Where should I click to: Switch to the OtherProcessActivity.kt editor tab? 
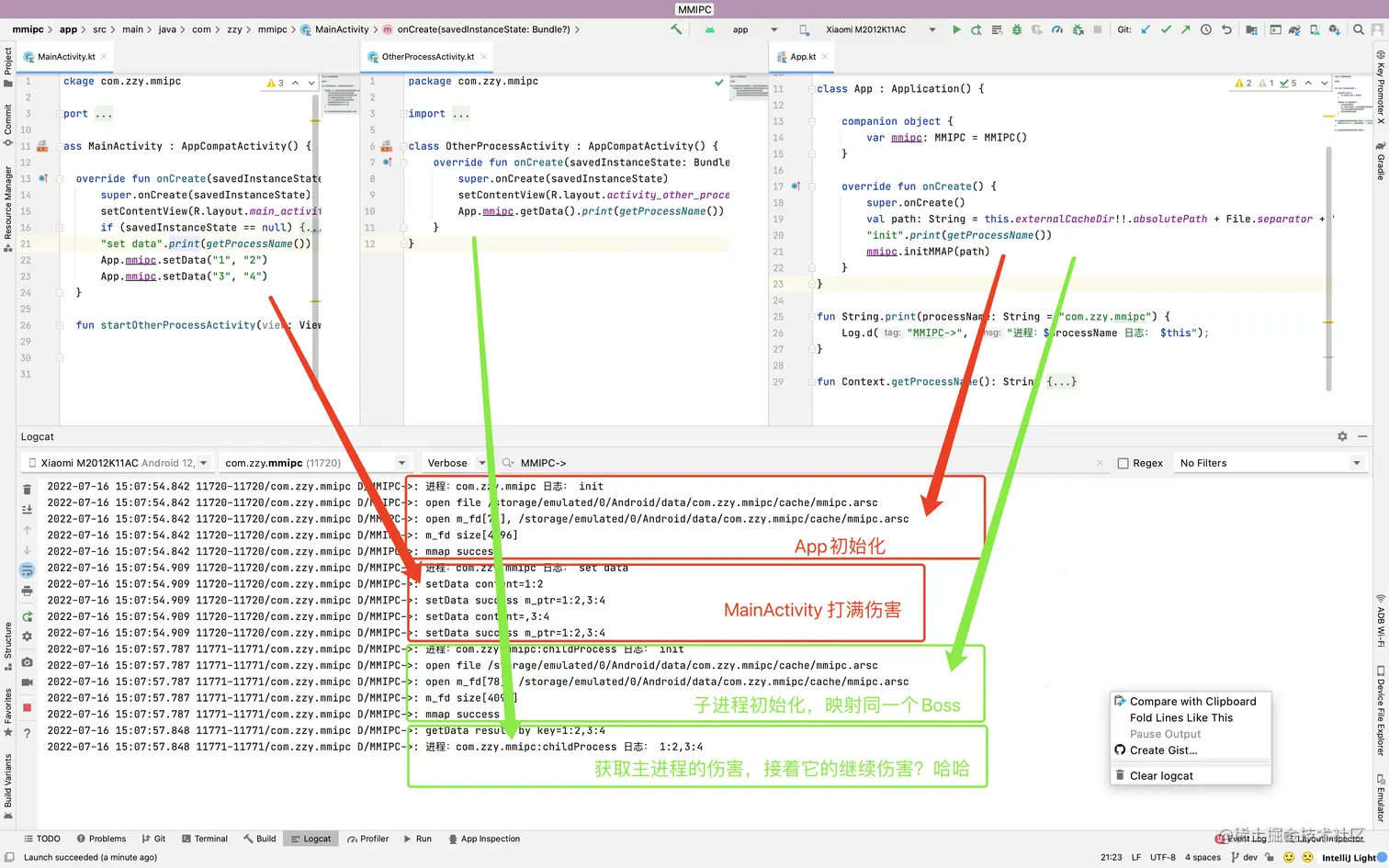click(x=428, y=57)
